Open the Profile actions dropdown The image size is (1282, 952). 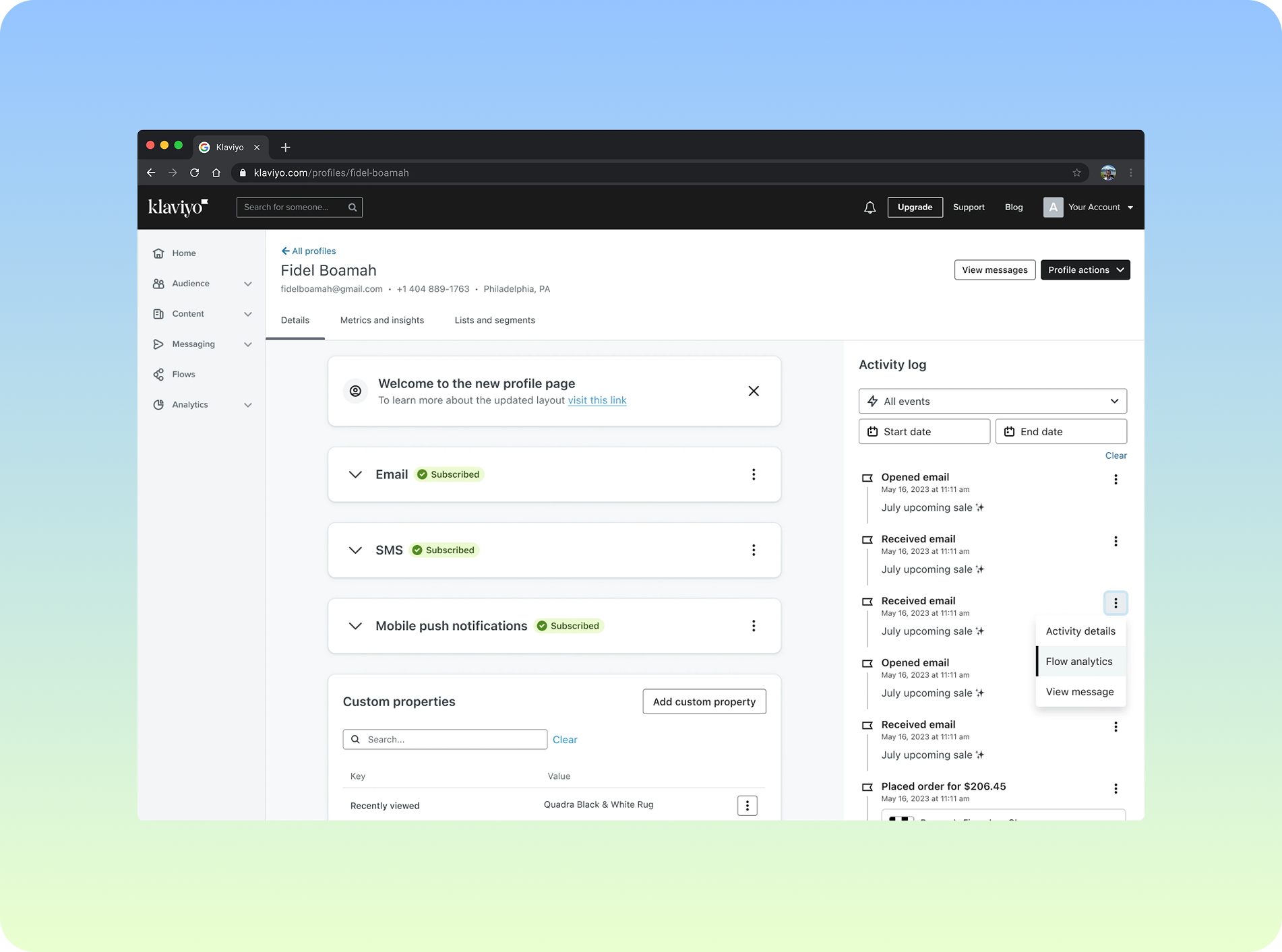[1085, 269]
